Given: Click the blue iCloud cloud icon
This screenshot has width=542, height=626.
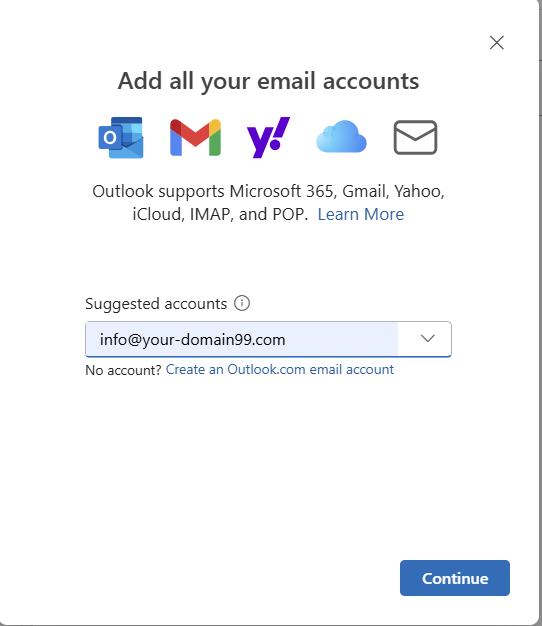Looking at the screenshot, I should coord(341,137).
